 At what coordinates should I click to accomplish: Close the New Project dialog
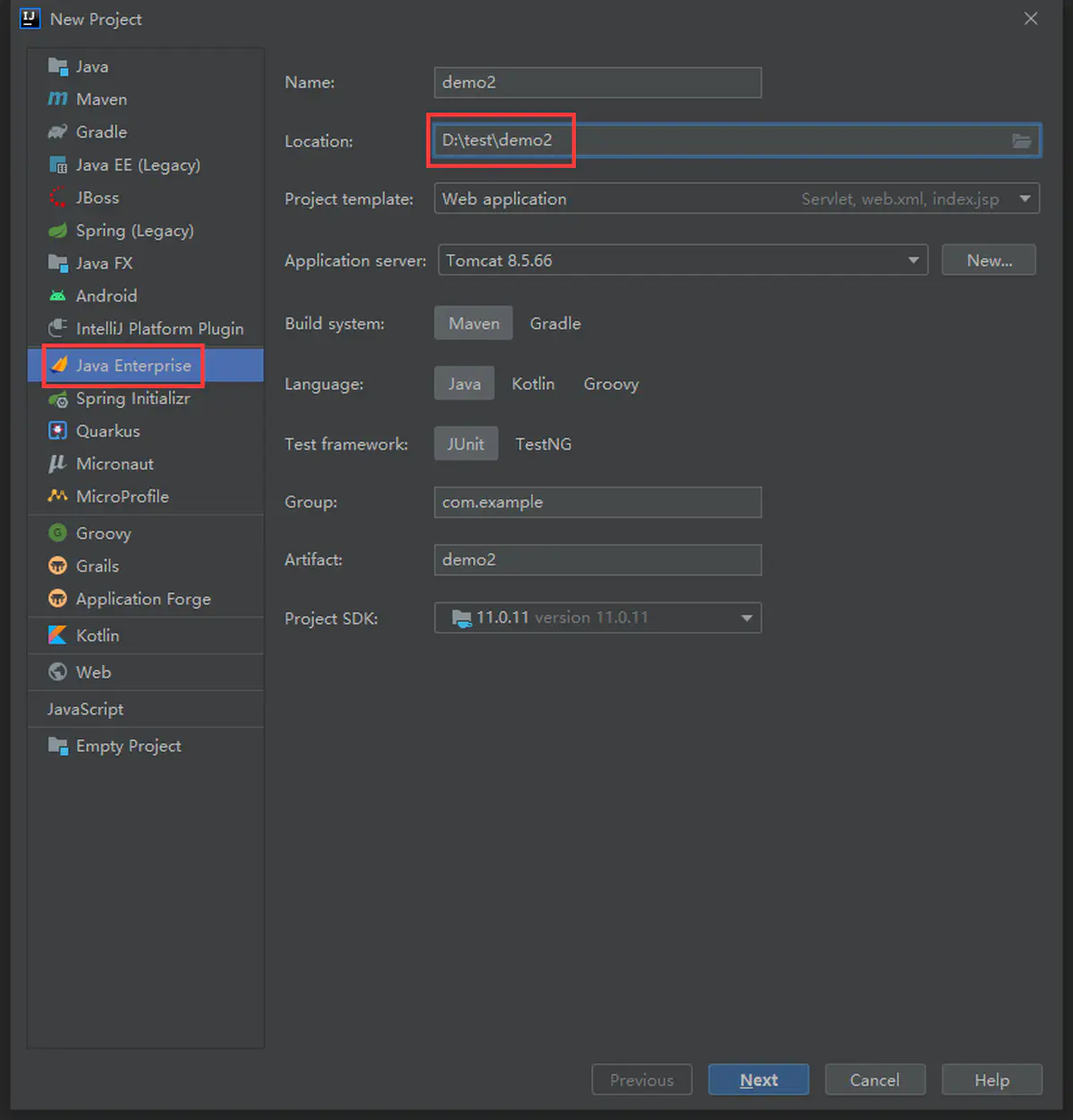click(x=1031, y=19)
